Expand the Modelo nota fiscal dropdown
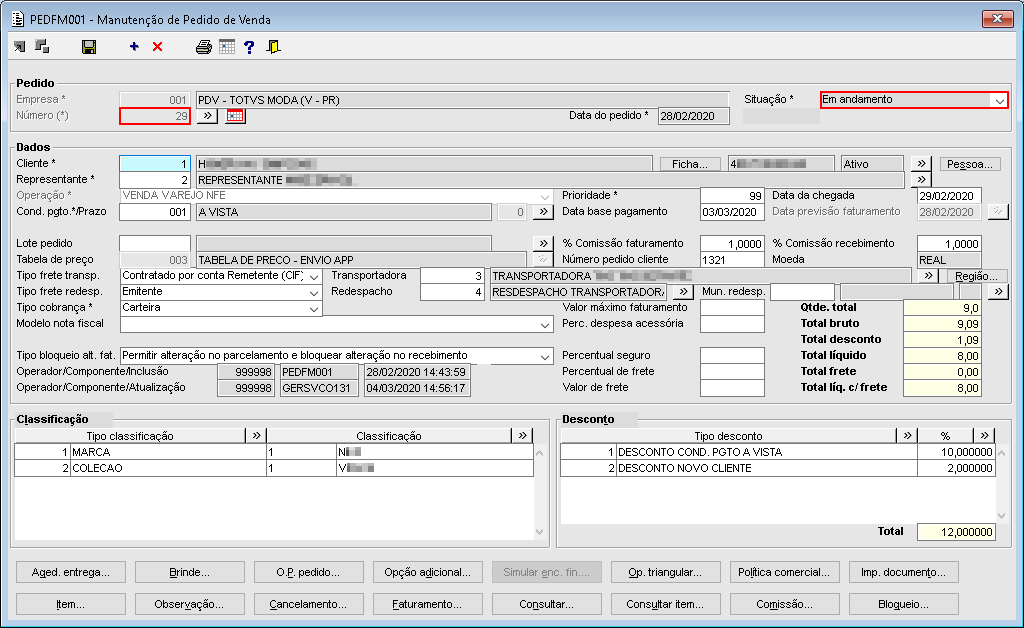 click(x=544, y=324)
